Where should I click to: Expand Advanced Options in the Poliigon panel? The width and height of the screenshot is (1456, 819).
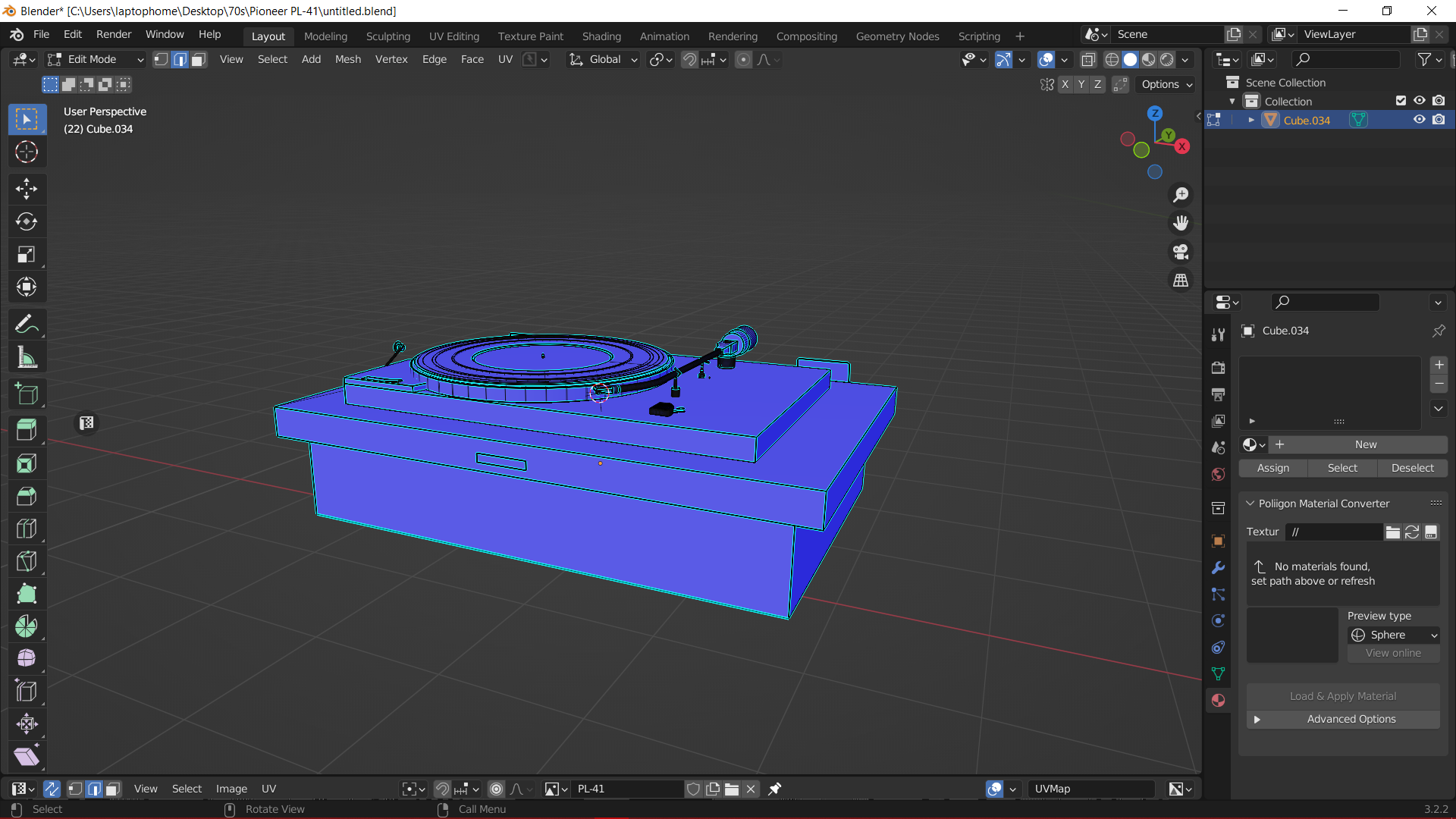click(x=1343, y=719)
